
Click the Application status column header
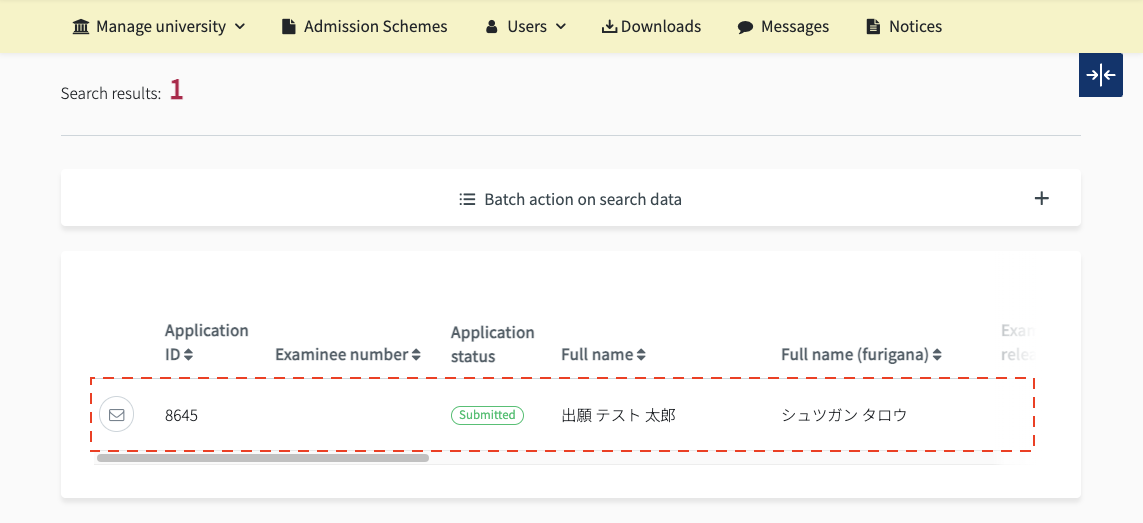coord(493,344)
